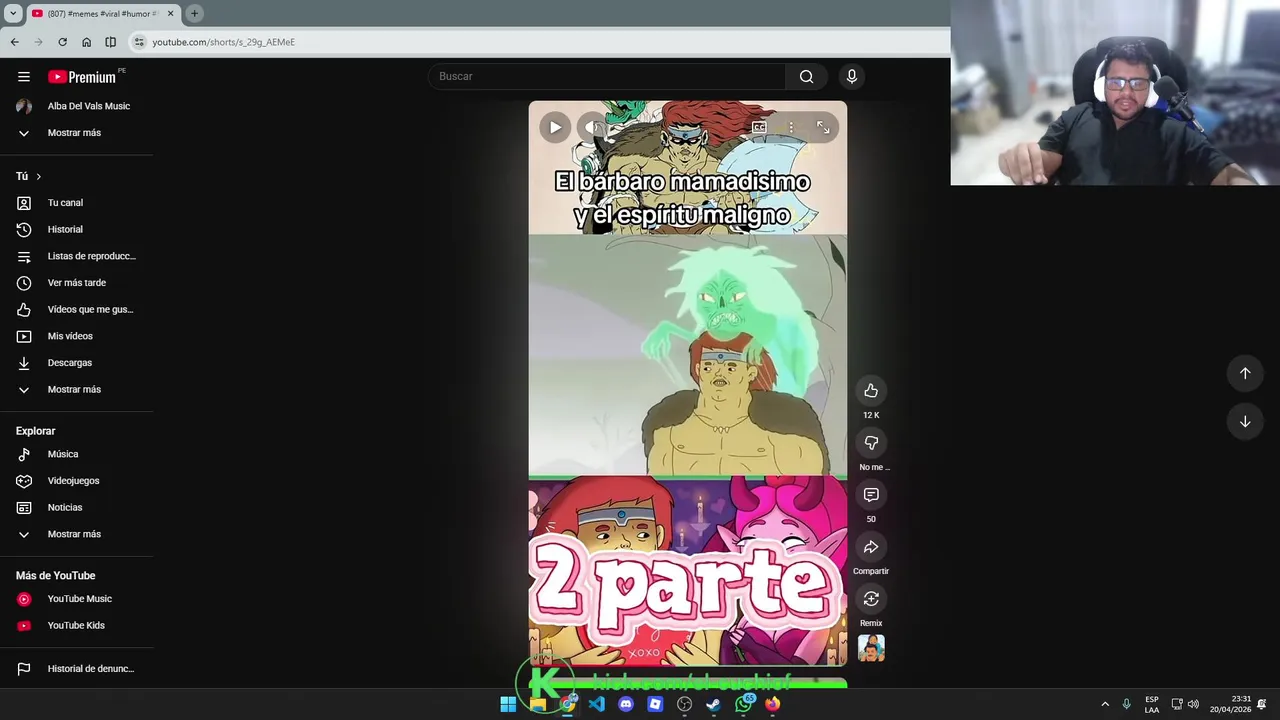Viewport: 1280px width, 720px height.
Task: Open Steam from taskbar
Action: (x=714, y=704)
